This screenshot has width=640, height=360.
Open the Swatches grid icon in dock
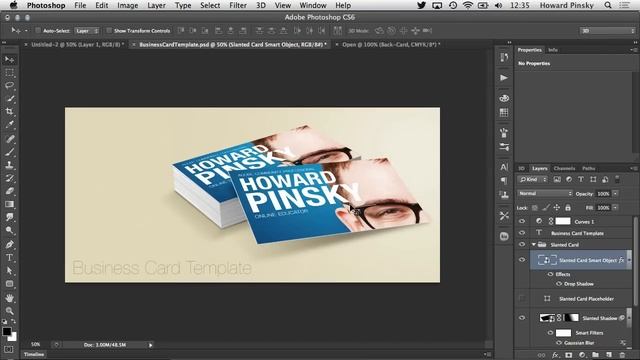click(504, 112)
